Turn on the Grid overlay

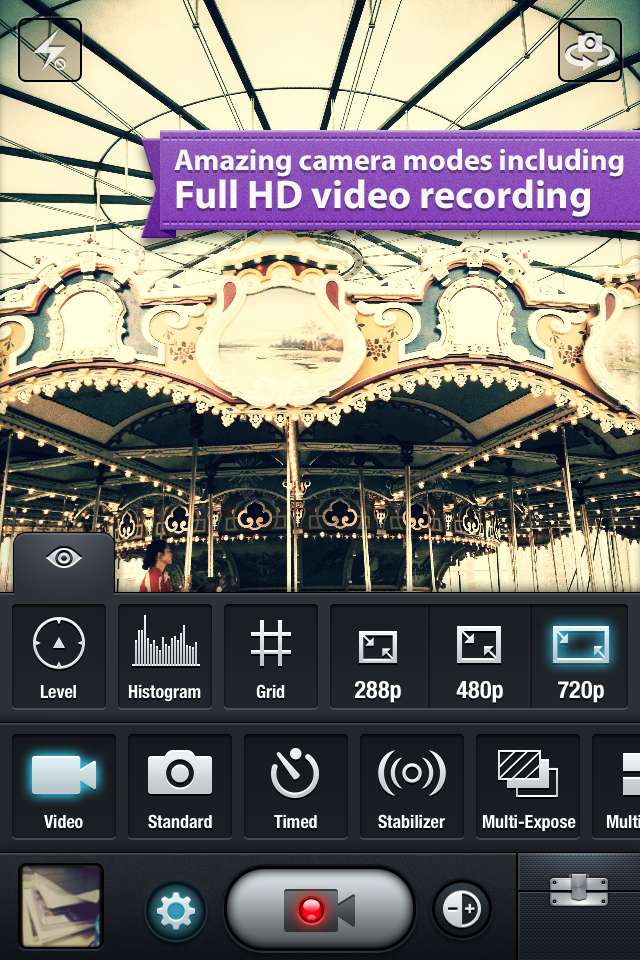271,656
